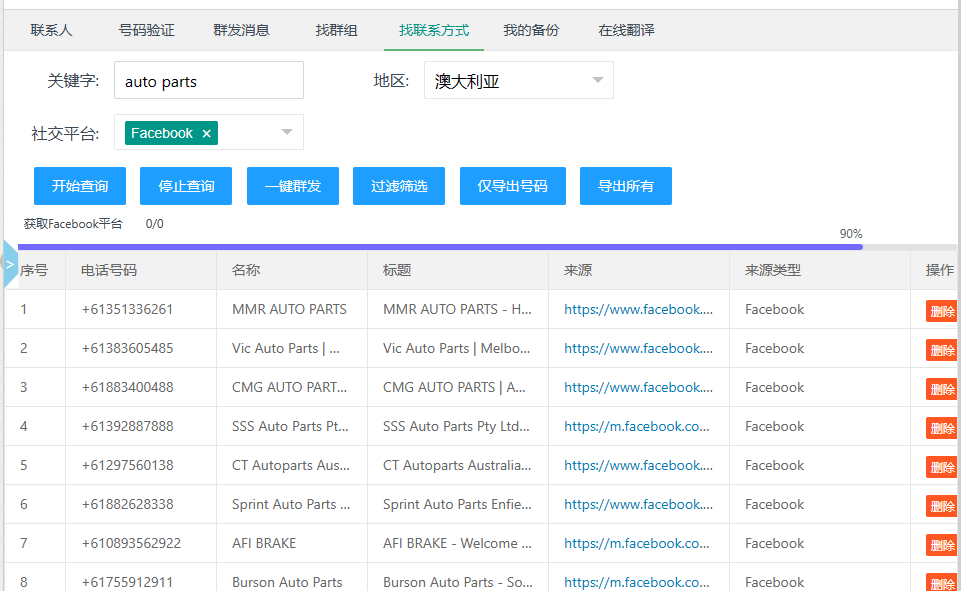
Task: Open CMG AUTO PARTS source link
Action: tap(638, 387)
